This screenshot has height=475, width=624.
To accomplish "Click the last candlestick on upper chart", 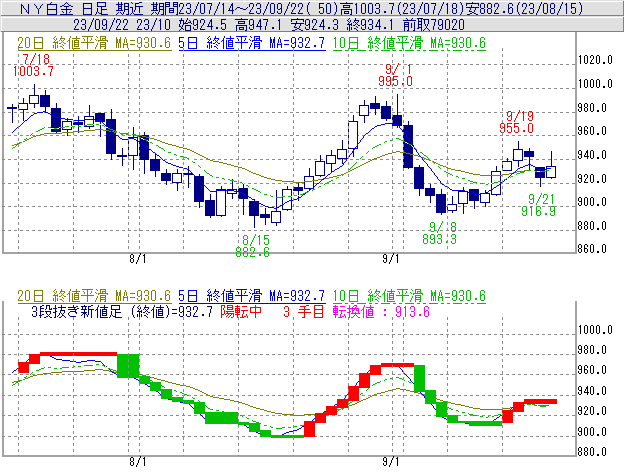I will (551, 172).
